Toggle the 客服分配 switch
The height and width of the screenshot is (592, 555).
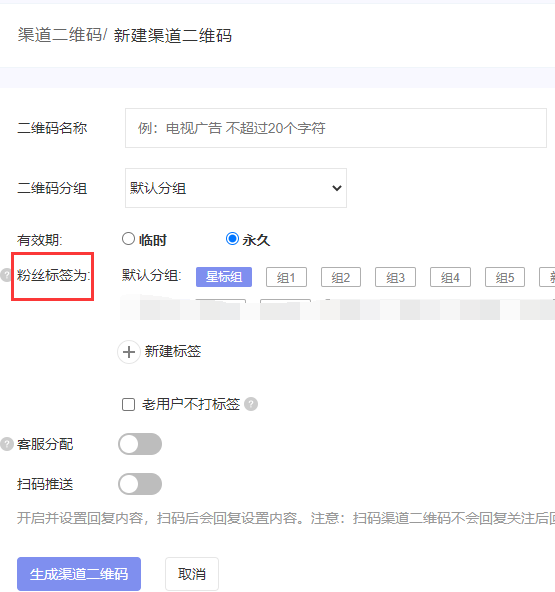click(x=140, y=444)
